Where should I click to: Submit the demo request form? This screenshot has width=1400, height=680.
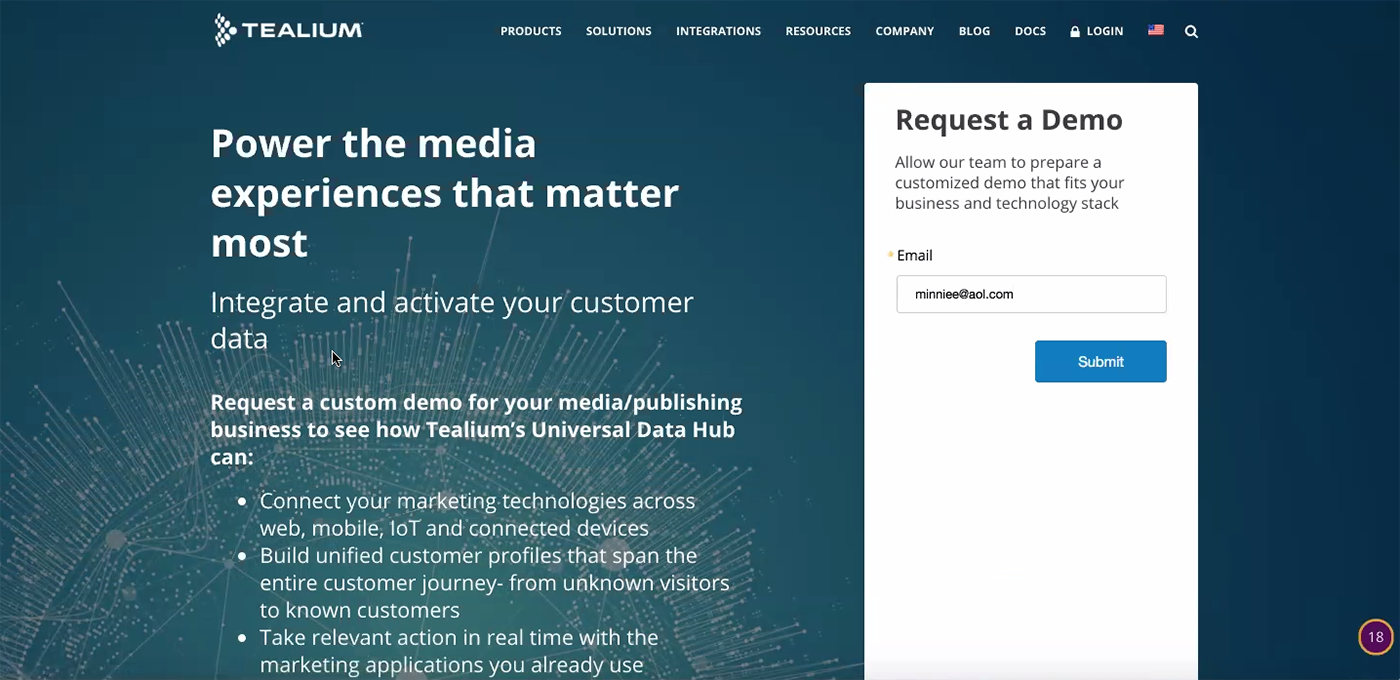pyautogui.click(x=1100, y=361)
